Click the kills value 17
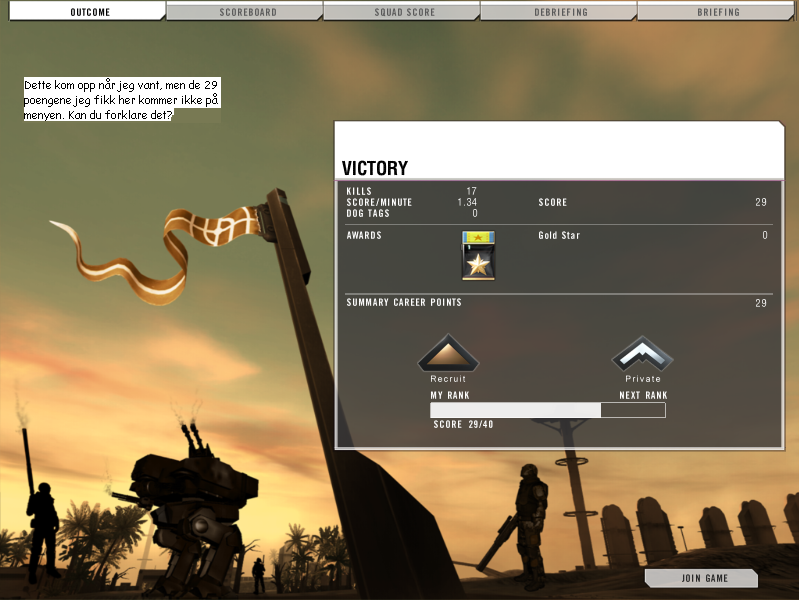799x600 pixels. click(x=471, y=191)
